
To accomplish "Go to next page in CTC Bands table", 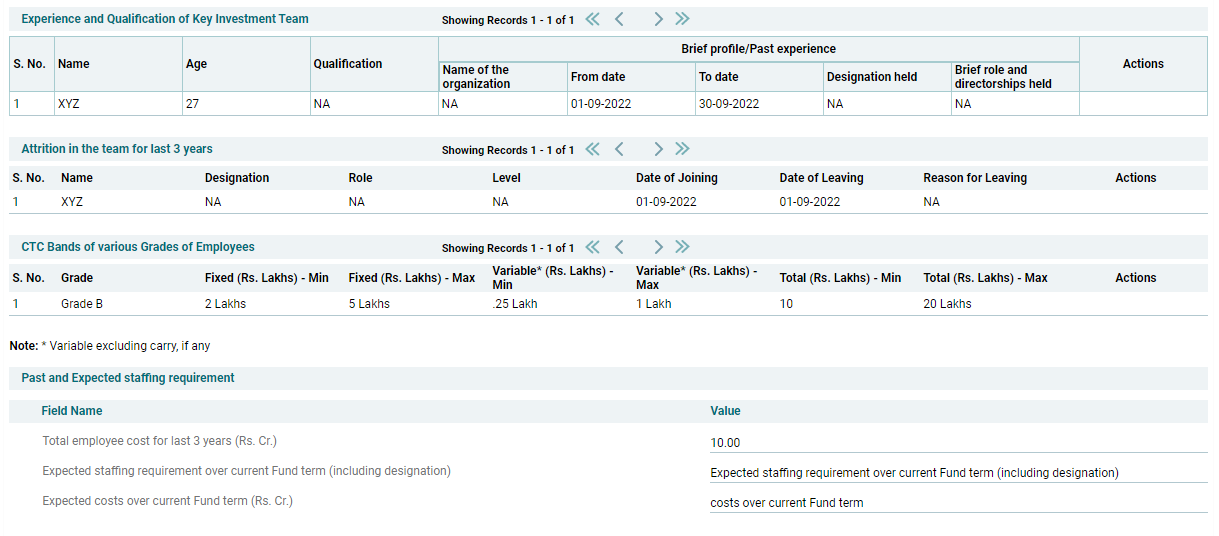I will (x=658, y=247).
